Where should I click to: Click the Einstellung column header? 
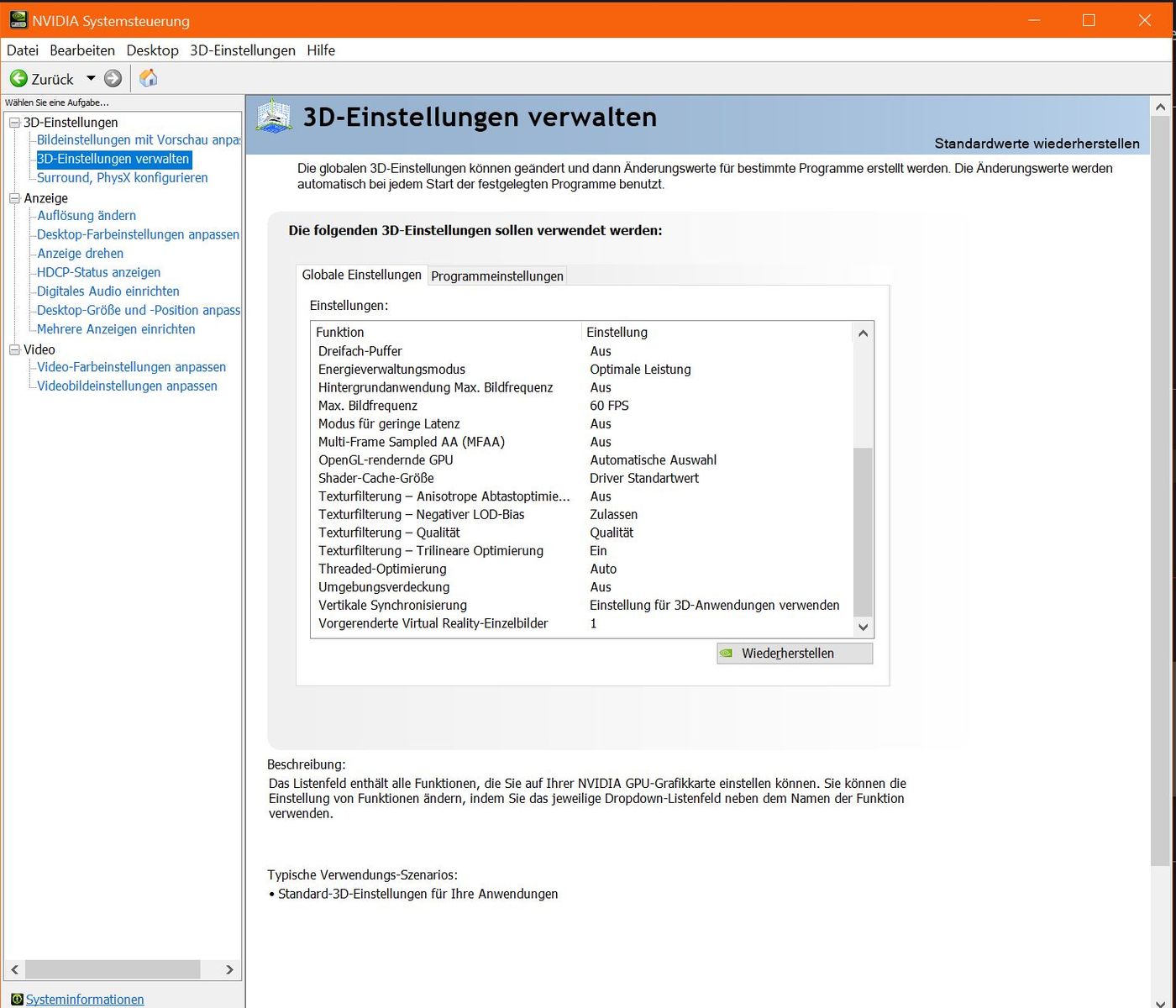pos(717,333)
